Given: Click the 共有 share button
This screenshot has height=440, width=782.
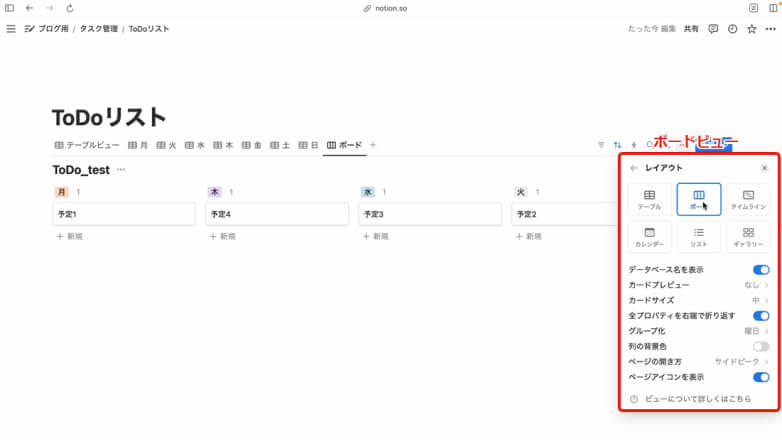Looking at the screenshot, I should tap(691, 29).
